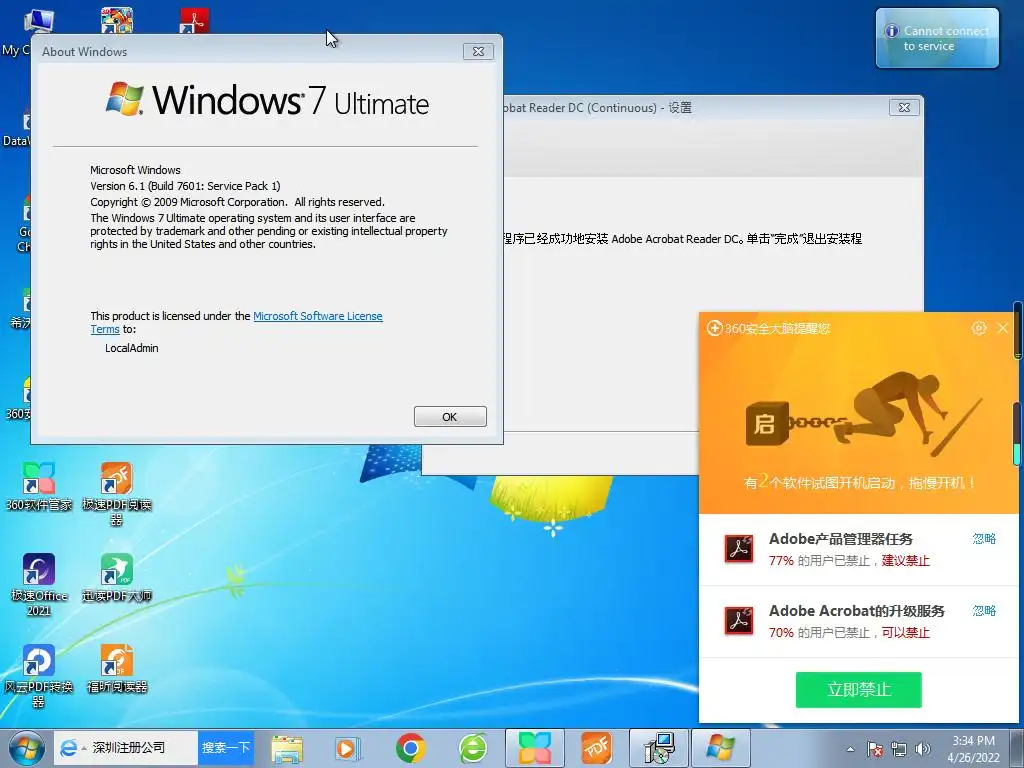This screenshot has width=1024, height=768.
Task: Click the 建议禁止 text for Adobe产品管理器
Action: (x=905, y=560)
